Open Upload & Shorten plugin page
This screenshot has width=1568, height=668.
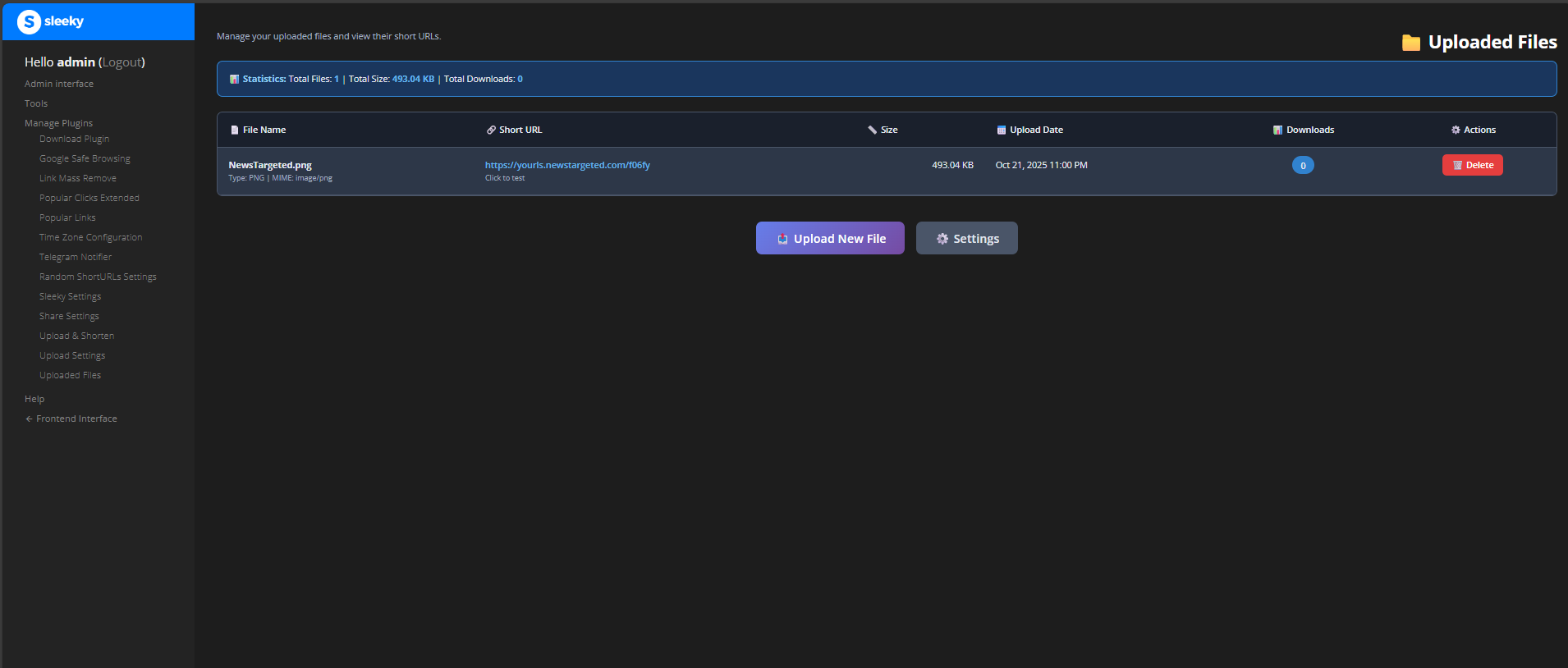76,336
